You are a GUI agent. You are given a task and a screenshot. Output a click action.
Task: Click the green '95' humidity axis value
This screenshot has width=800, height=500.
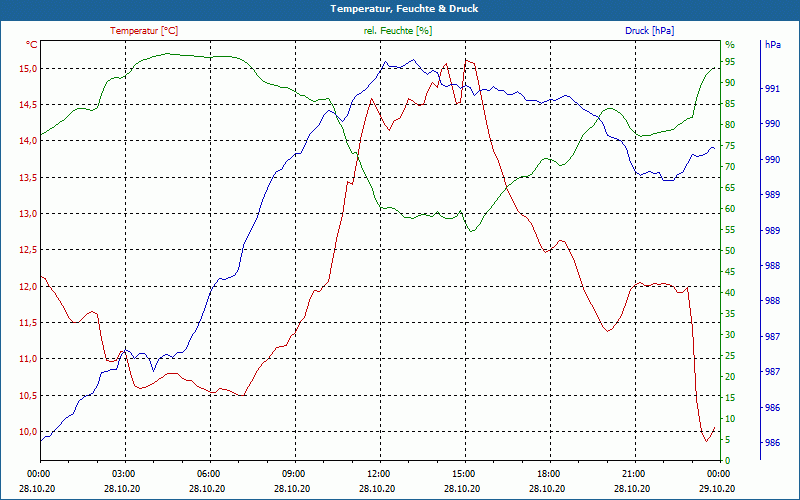tap(730, 62)
